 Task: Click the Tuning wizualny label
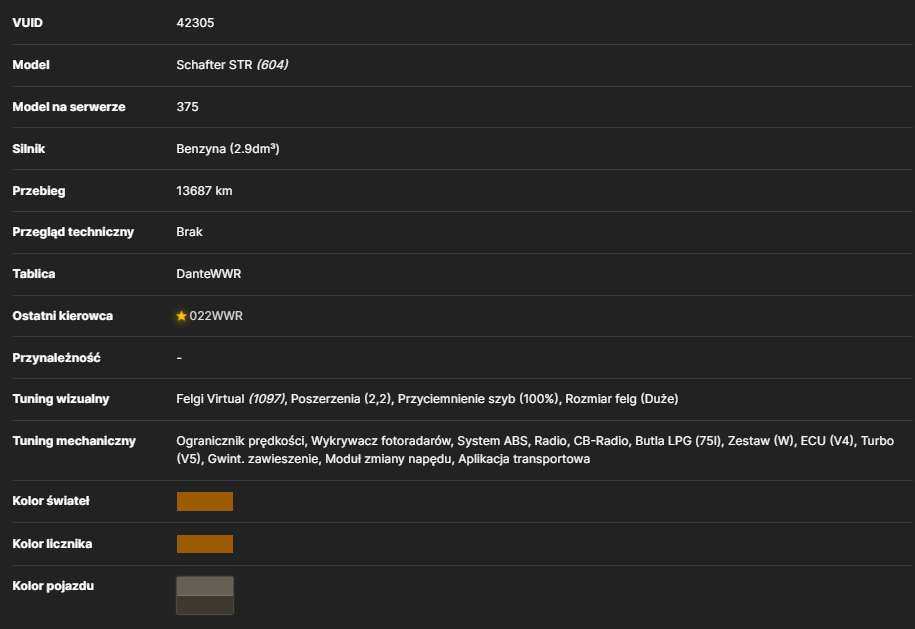[x=61, y=399]
